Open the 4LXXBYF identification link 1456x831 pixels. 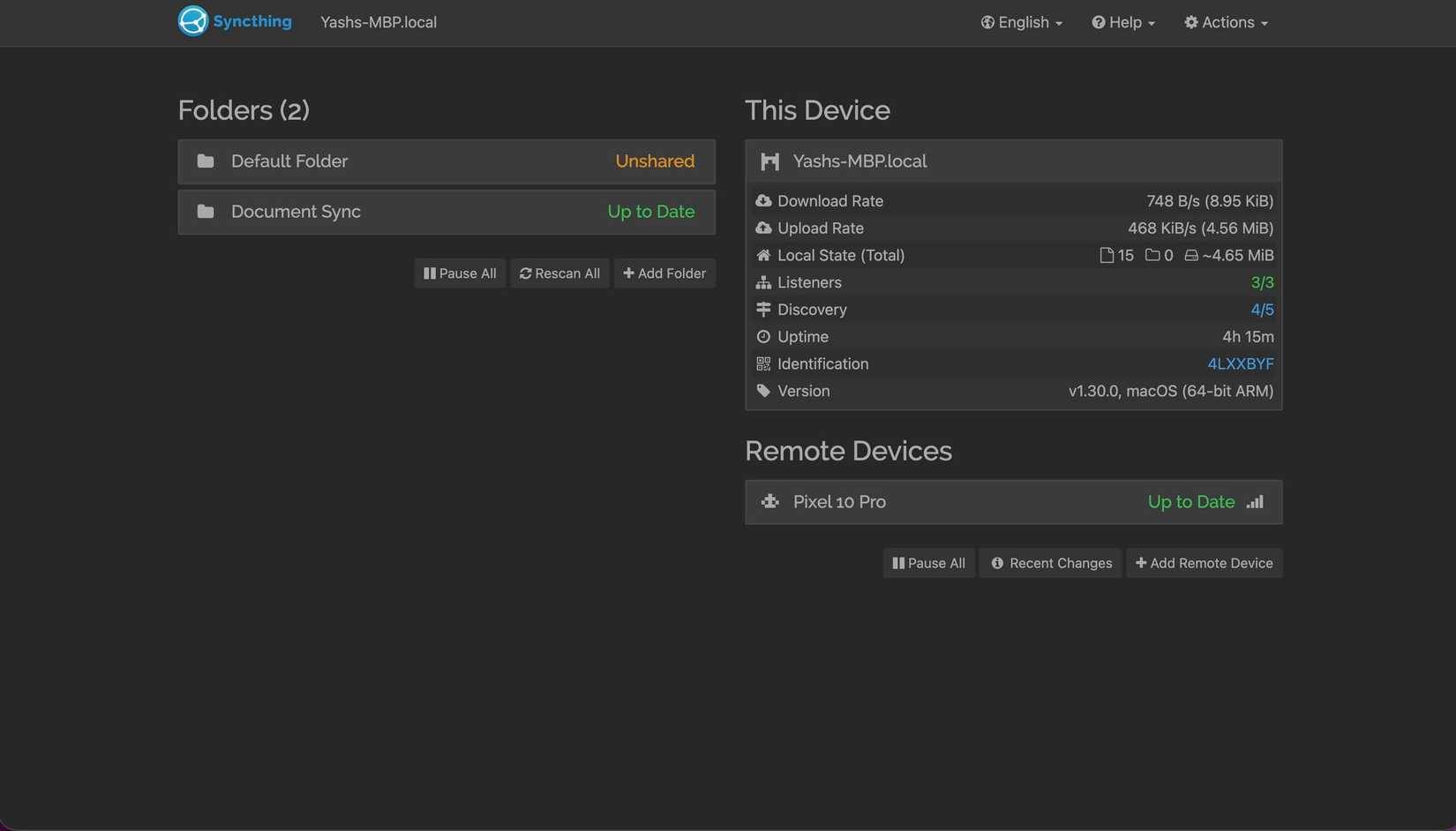pyautogui.click(x=1240, y=363)
